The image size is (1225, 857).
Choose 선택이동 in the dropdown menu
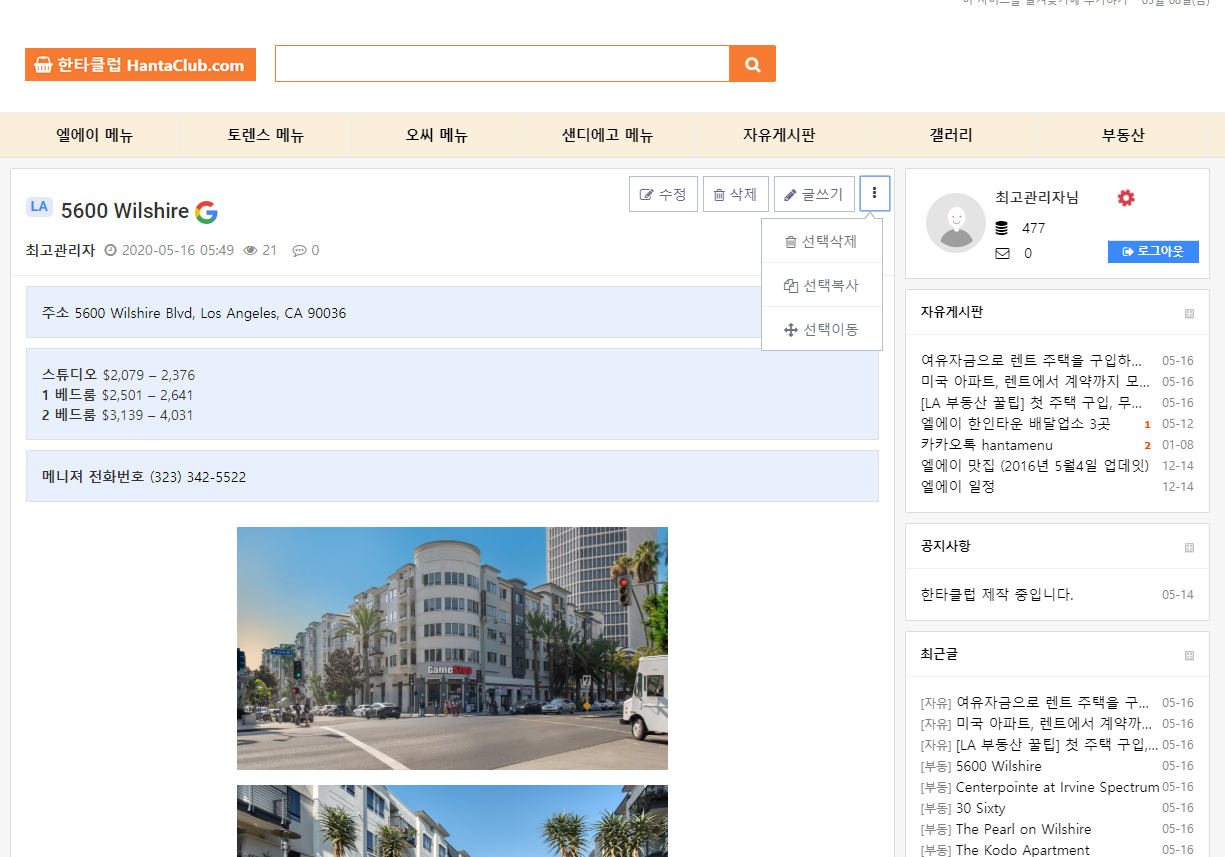(821, 329)
